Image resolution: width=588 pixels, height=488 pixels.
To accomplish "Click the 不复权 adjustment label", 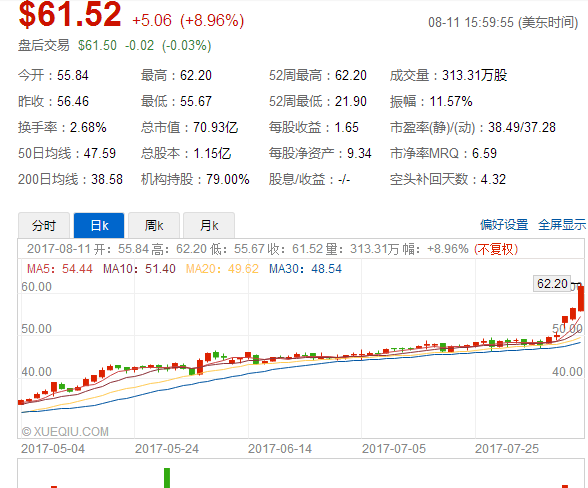I will [x=496, y=249].
